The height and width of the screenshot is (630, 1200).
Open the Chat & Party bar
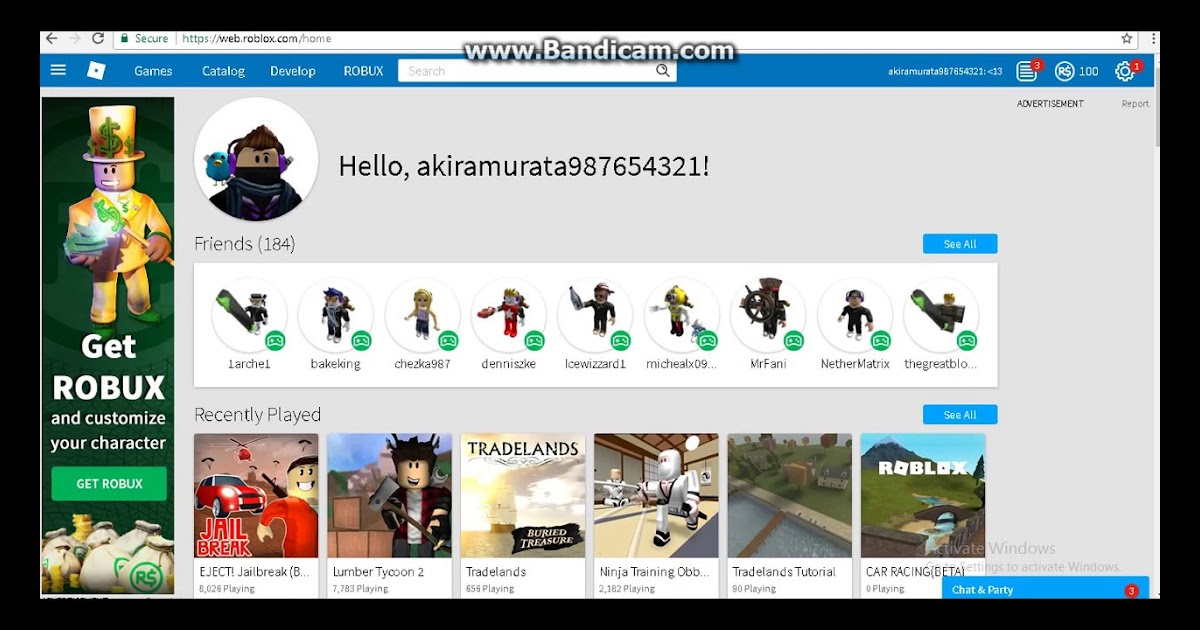click(1045, 589)
